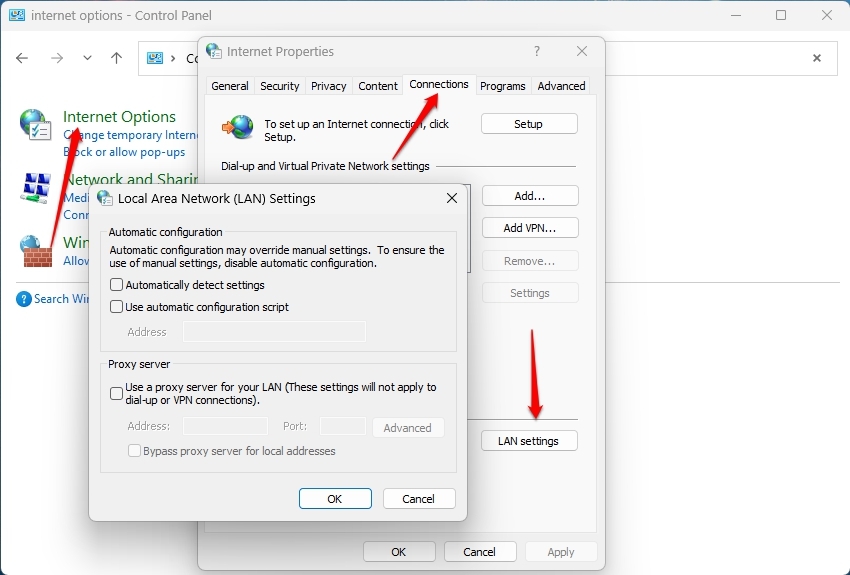Clear the Control Panel search box with X
850x575 pixels.
(817, 58)
